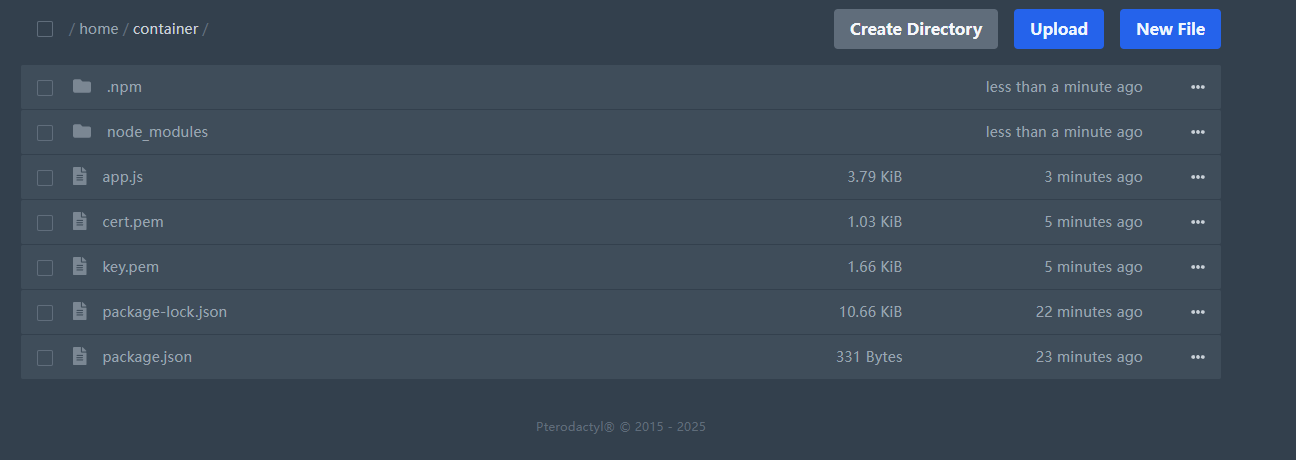The image size is (1296, 460).
Task: Click the Upload button
Action: 1058,29
